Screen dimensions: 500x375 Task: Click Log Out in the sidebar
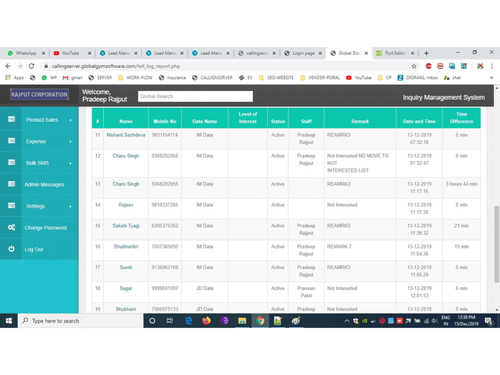34,249
